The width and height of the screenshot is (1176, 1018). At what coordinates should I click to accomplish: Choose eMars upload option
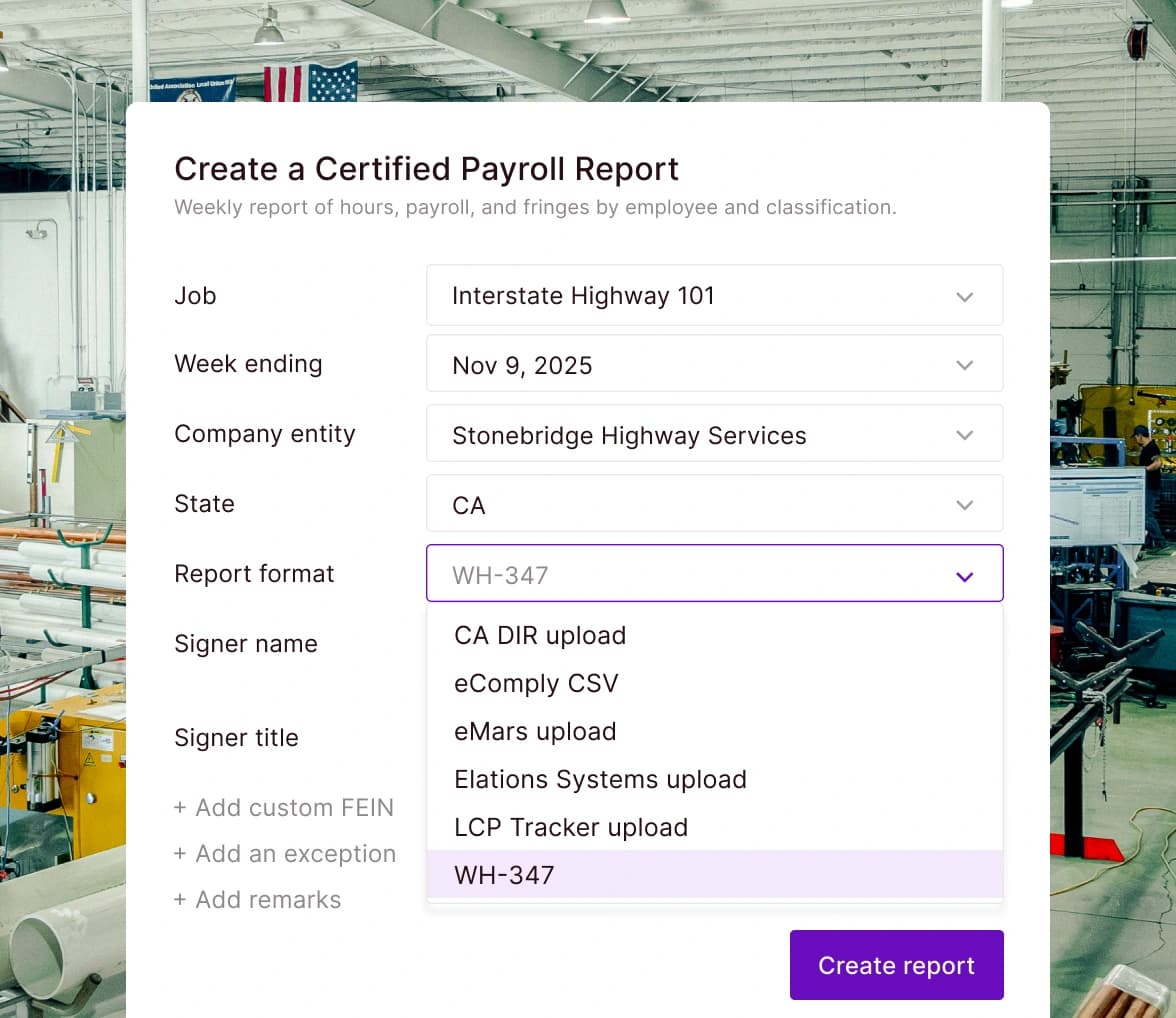(x=714, y=731)
